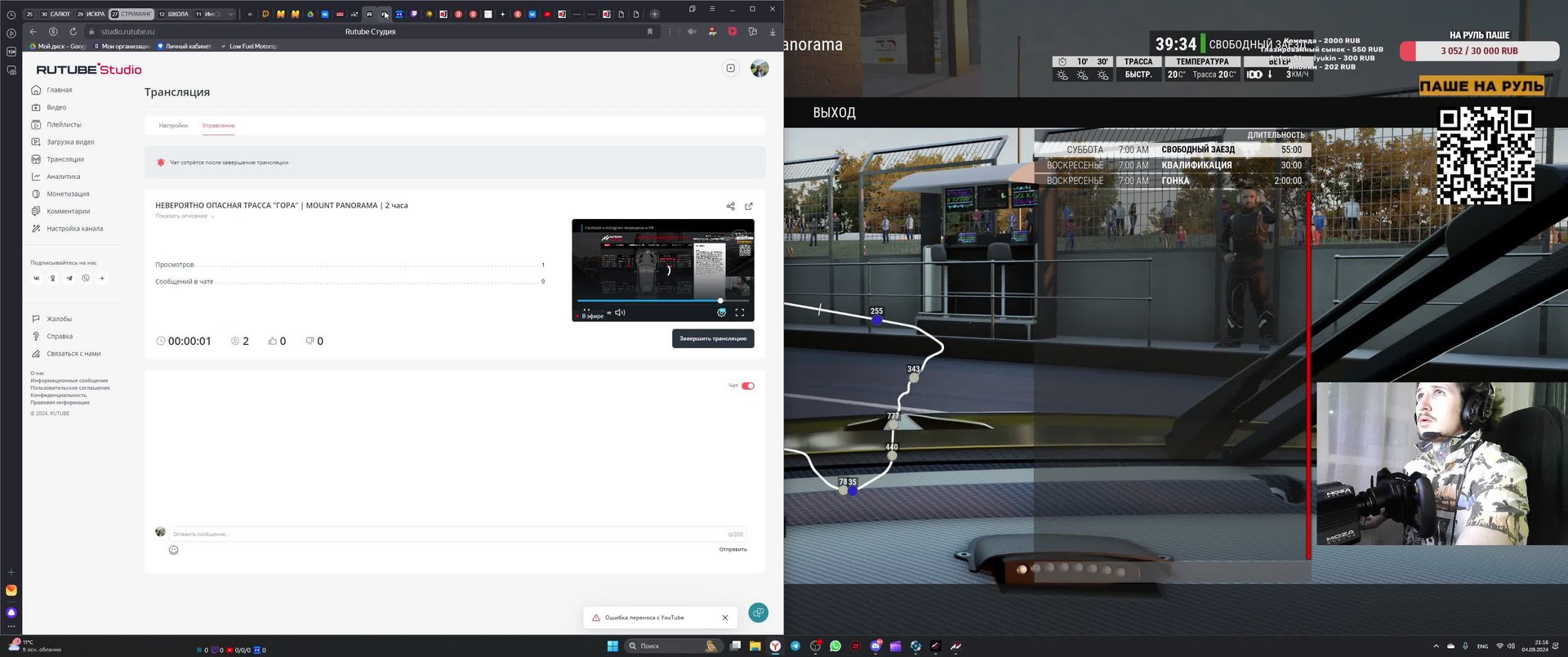Open the stream in a new window icon
Viewport: 1568px width, 657px height.
(749, 206)
